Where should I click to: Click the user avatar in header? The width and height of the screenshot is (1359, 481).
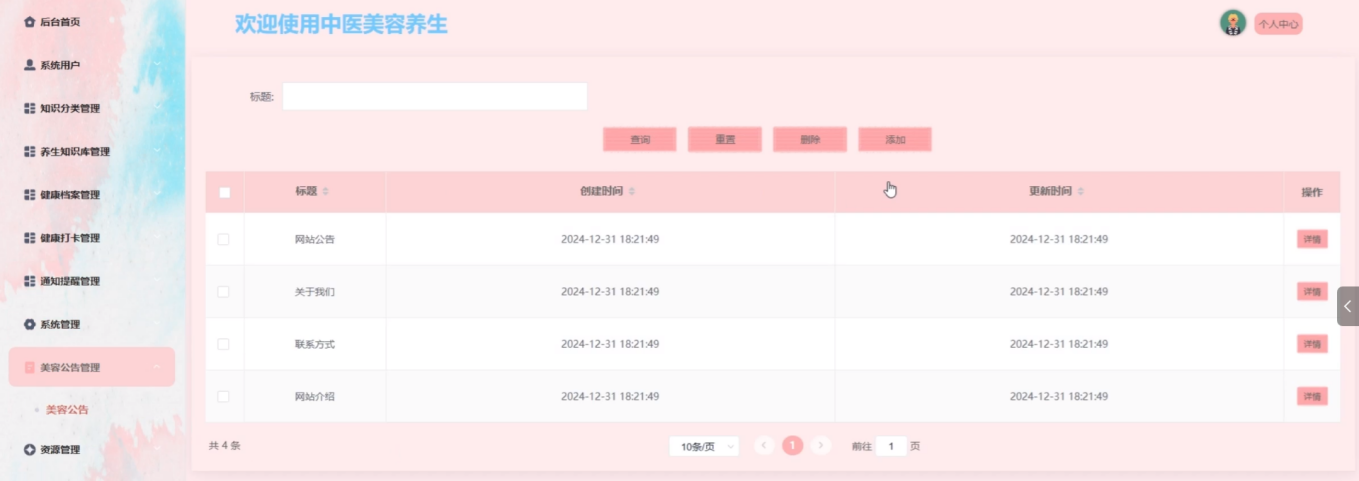point(1233,23)
